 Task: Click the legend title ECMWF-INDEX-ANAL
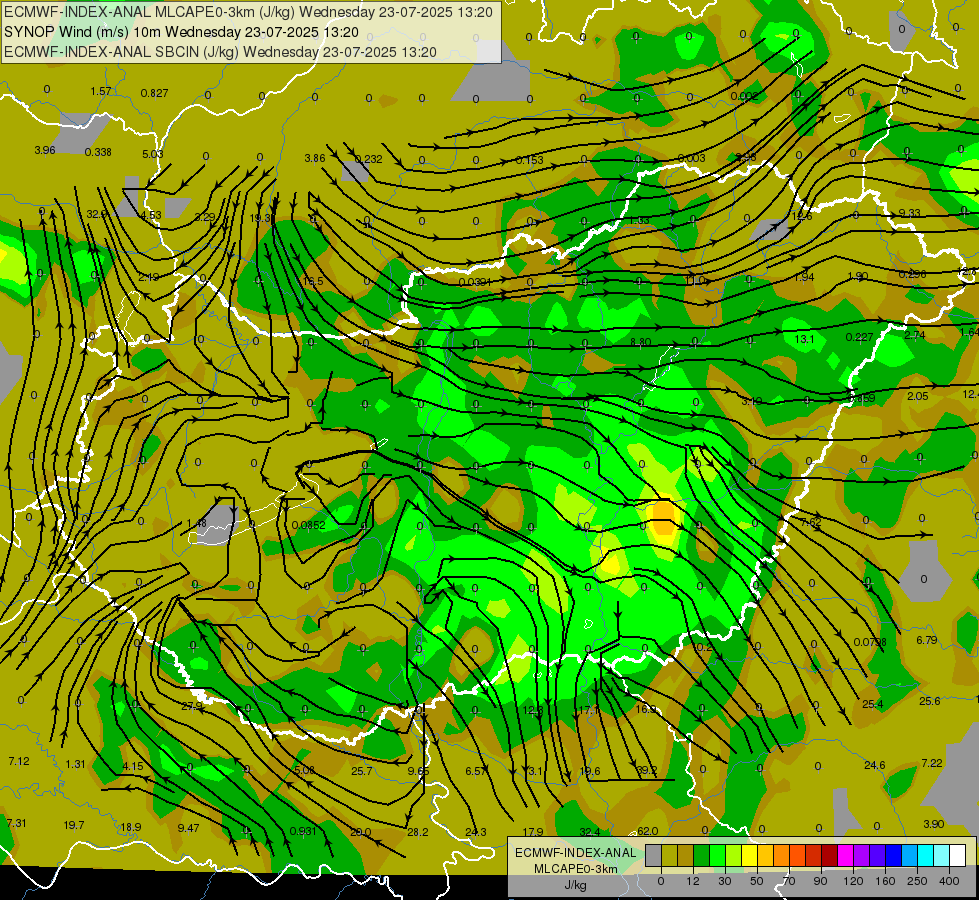coord(575,853)
